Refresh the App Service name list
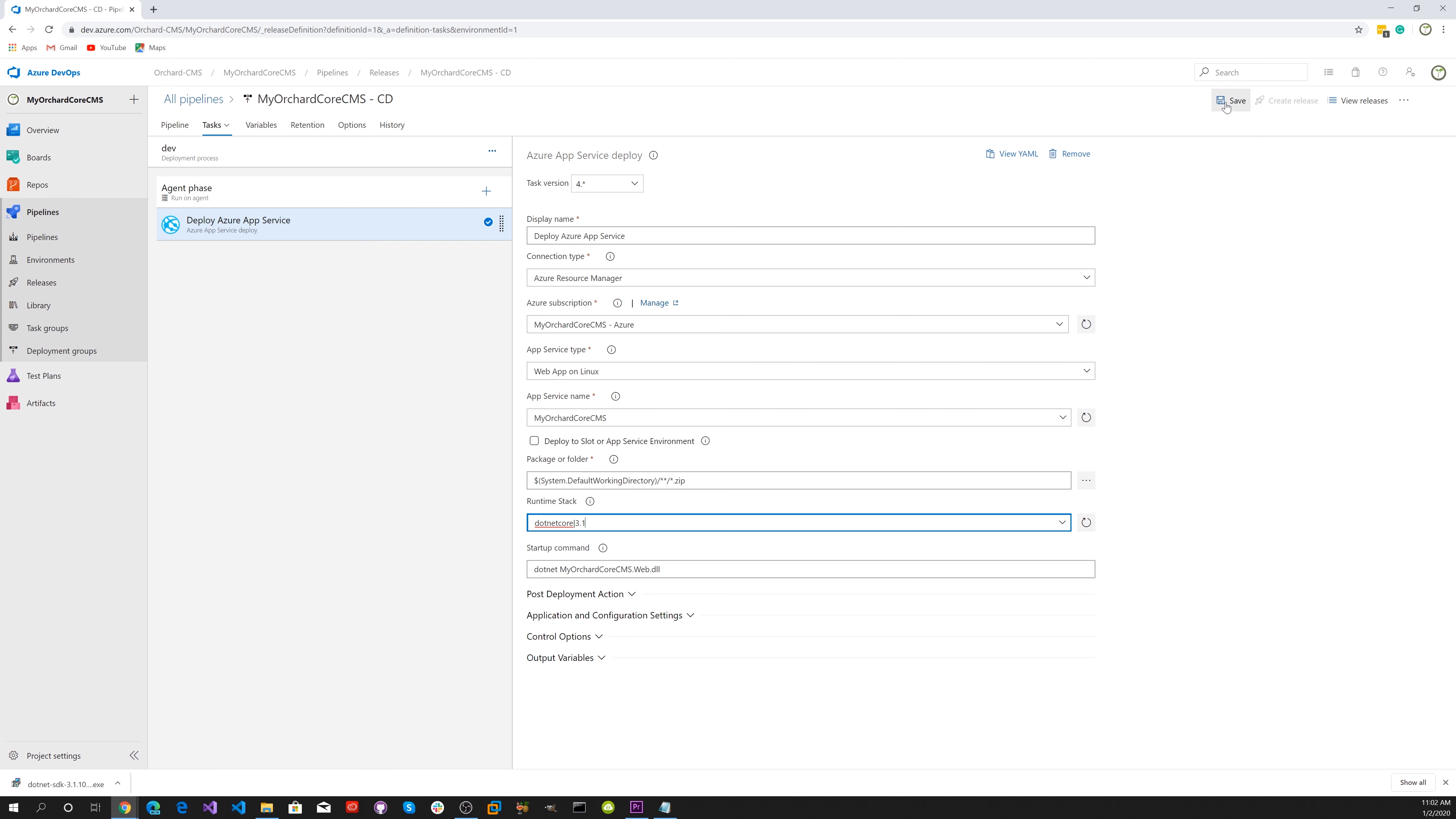The height and width of the screenshot is (819, 1456). [x=1086, y=418]
